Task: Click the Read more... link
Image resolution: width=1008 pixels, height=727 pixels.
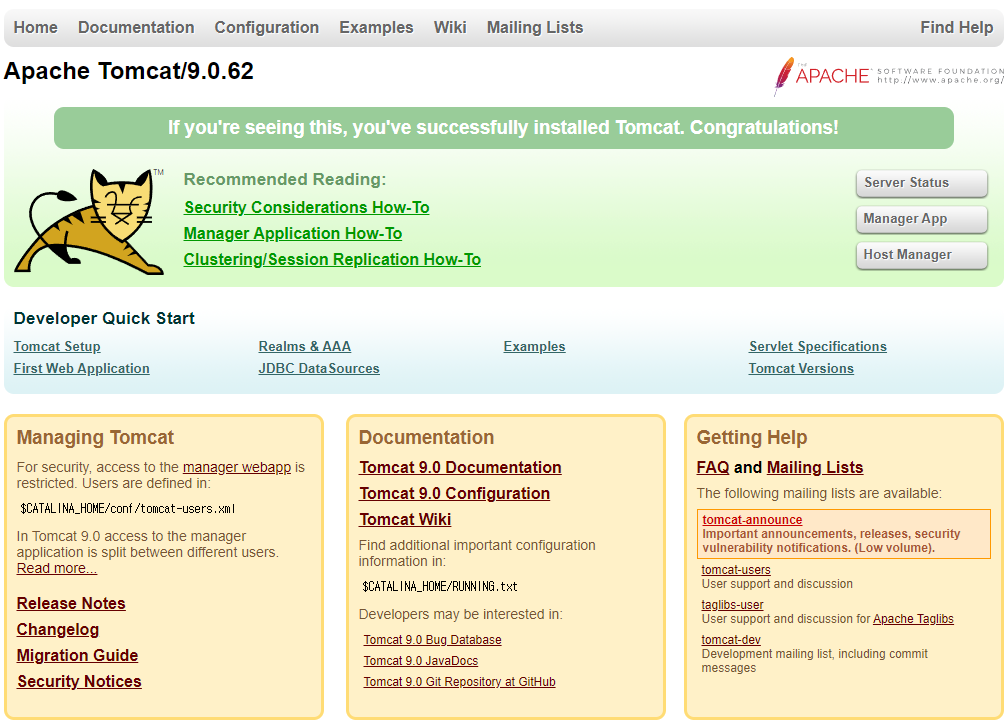Action: click(x=57, y=568)
